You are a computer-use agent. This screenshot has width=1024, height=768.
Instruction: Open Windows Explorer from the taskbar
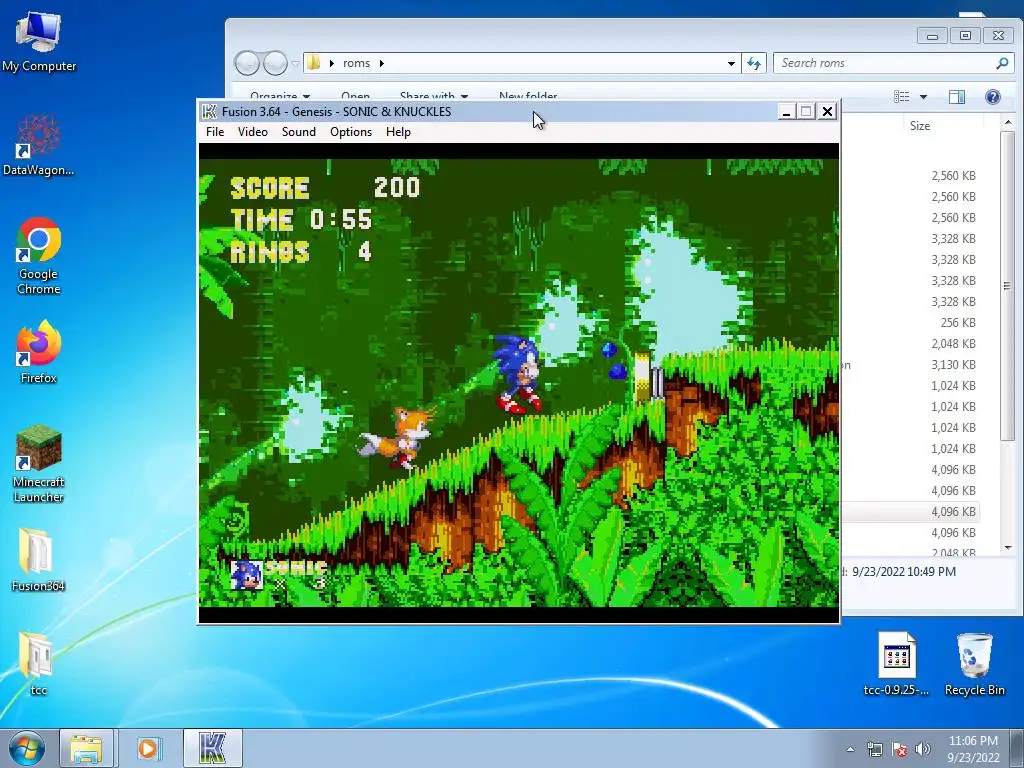pos(86,748)
